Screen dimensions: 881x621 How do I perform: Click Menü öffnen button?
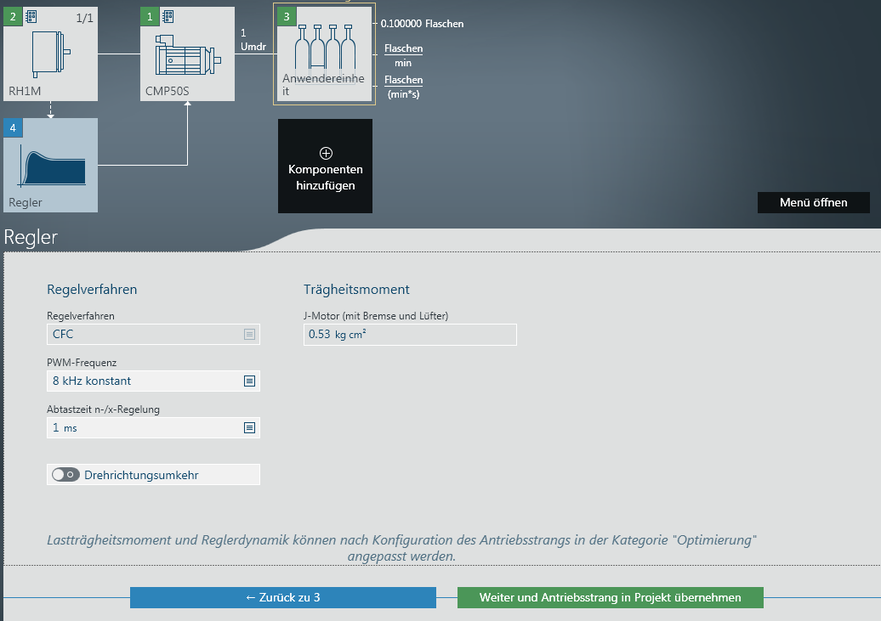(x=813, y=203)
